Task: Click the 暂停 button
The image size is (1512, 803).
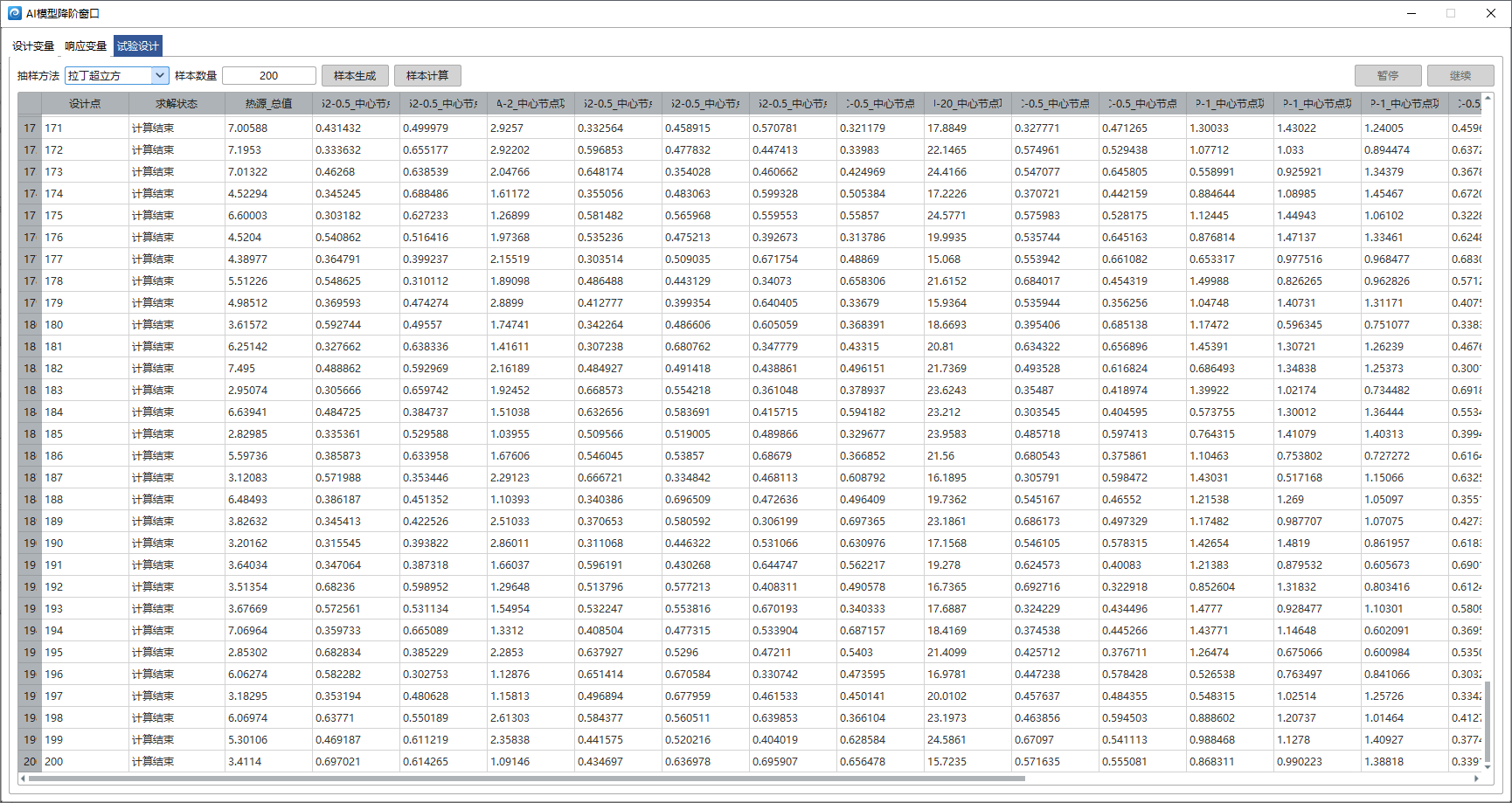Action: pos(1388,76)
